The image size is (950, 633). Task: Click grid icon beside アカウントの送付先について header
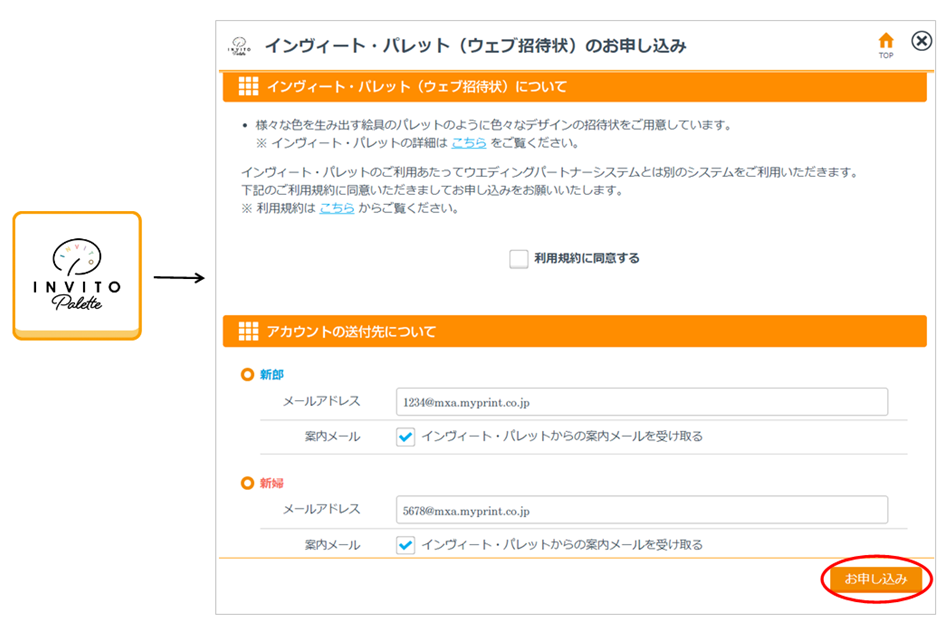(249, 331)
